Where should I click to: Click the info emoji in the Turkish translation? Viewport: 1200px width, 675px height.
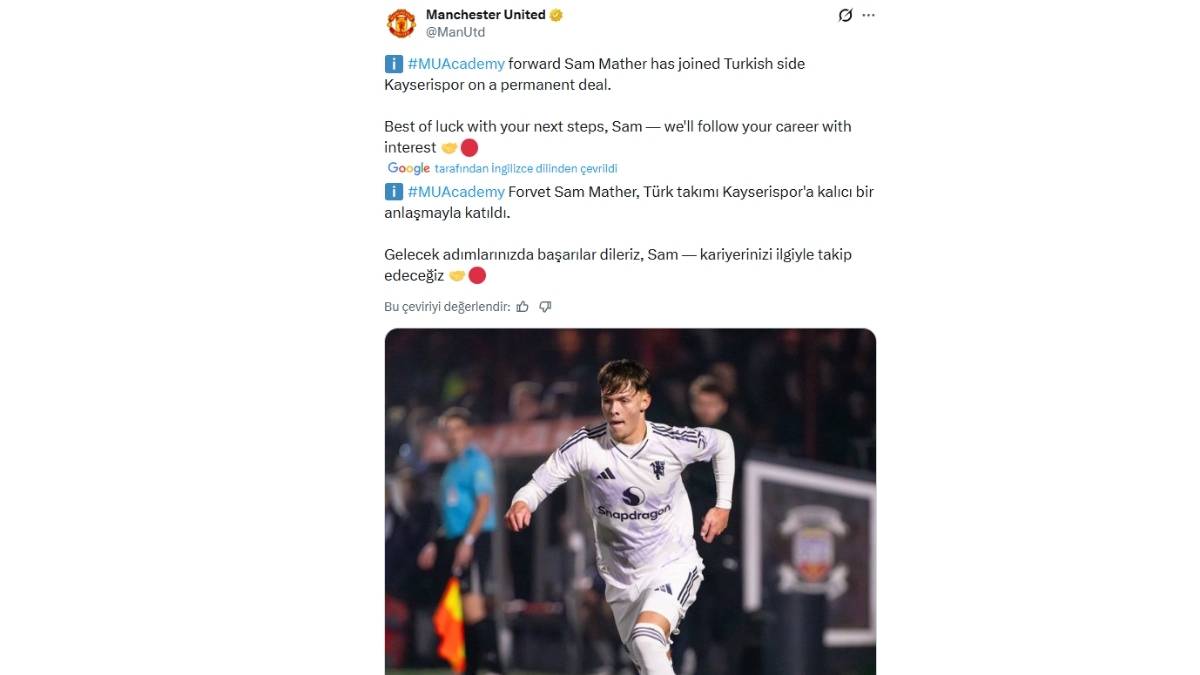(393, 191)
